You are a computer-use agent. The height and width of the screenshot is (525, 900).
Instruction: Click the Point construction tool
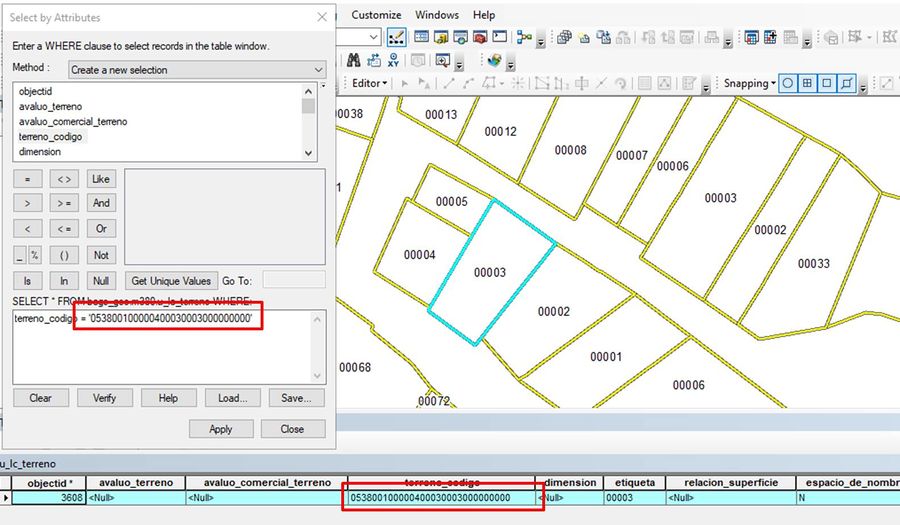click(518, 83)
